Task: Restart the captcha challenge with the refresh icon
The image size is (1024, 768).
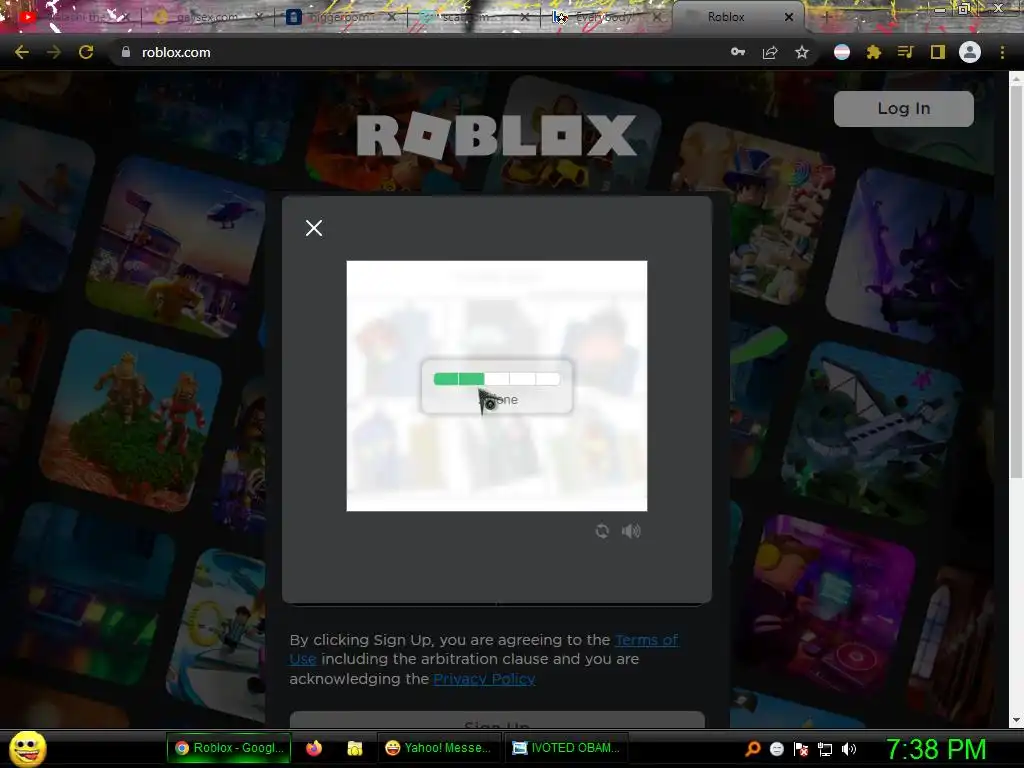Action: click(x=602, y=531)
